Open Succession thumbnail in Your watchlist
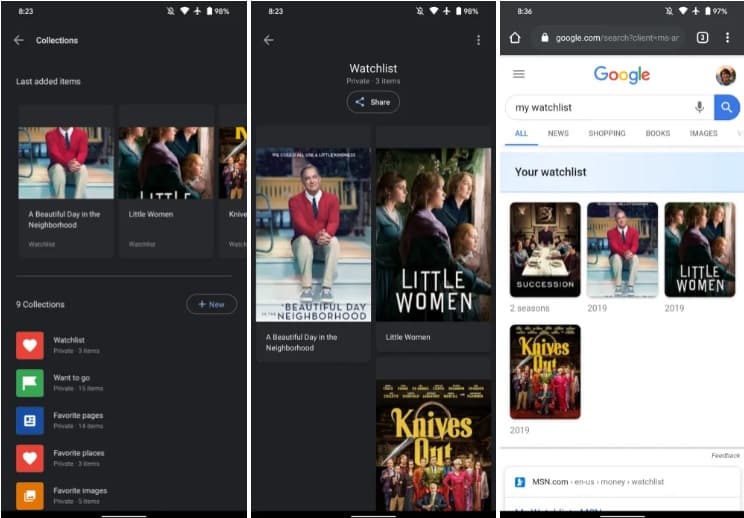 [545, 250]
